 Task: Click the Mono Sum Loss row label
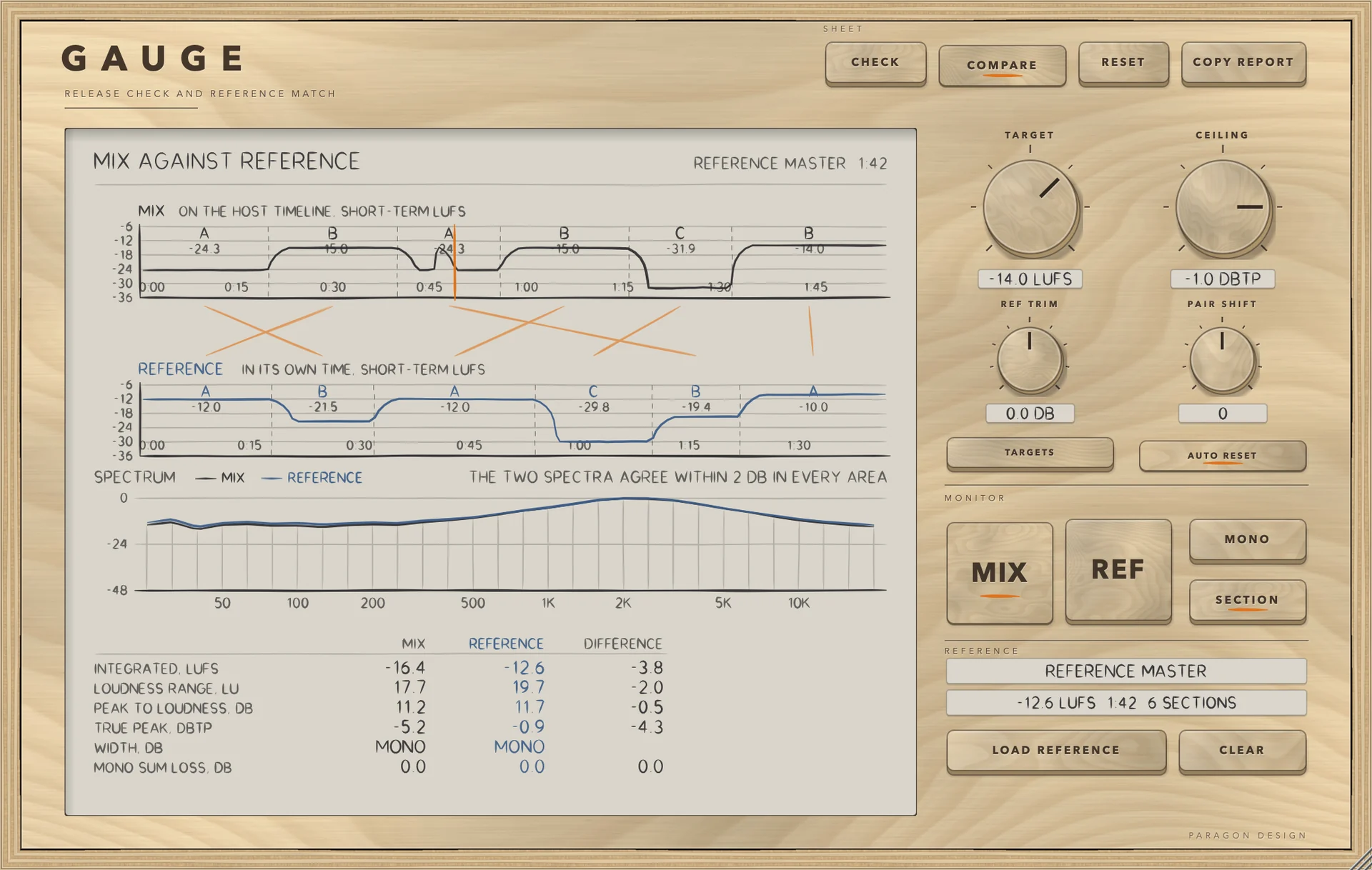(163, 768)
